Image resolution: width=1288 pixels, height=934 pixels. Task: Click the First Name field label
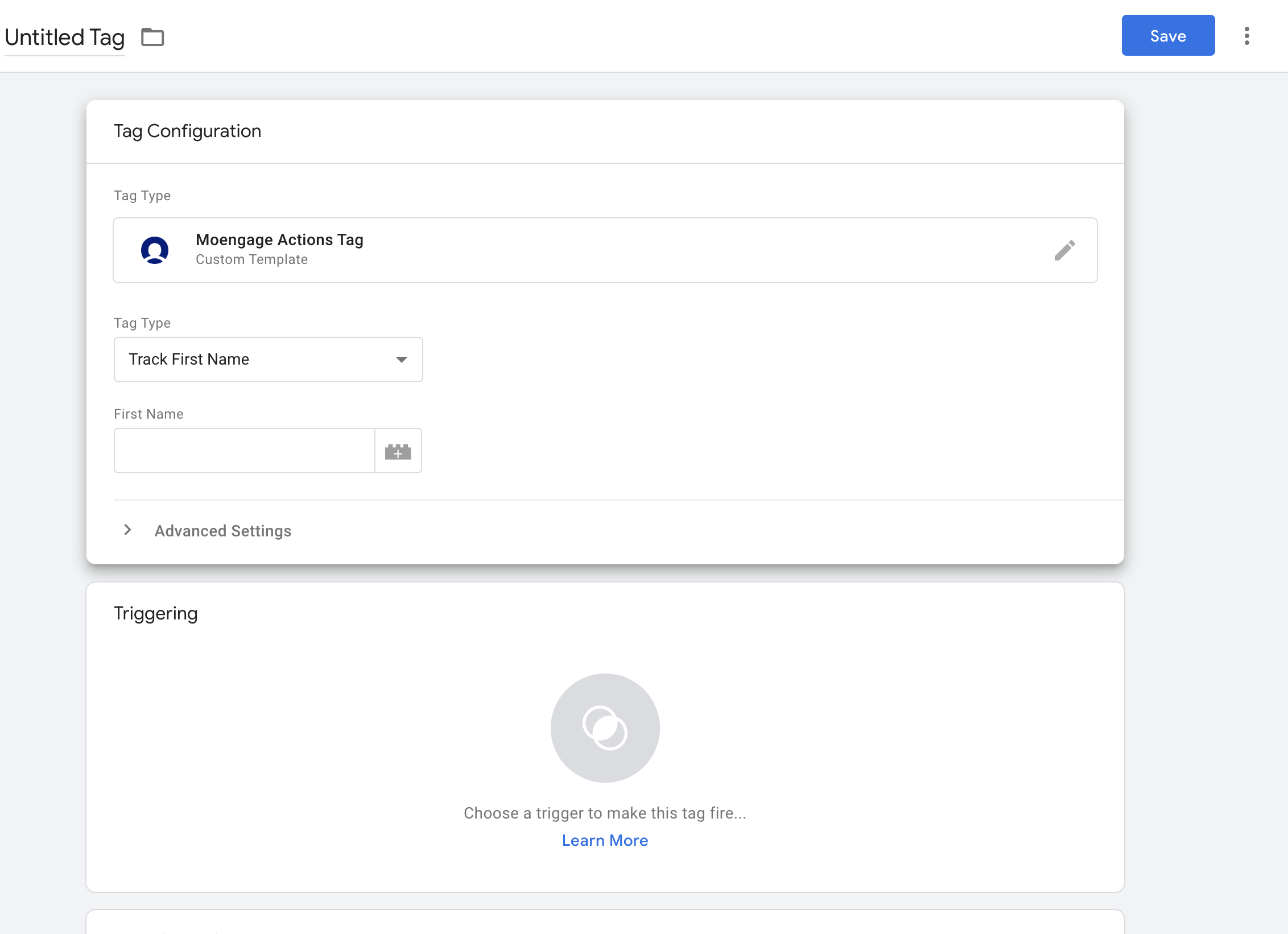(149, 414)
